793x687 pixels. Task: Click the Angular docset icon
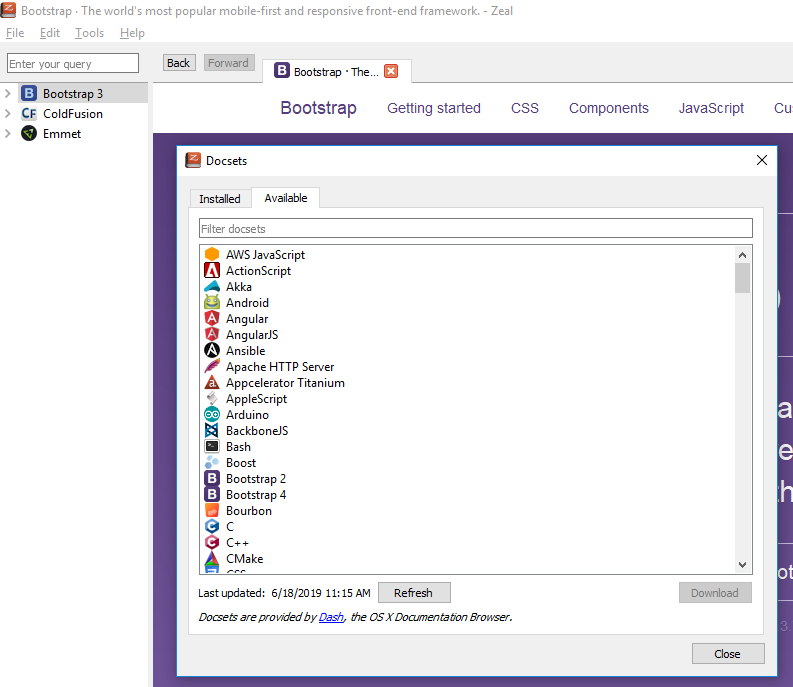212,319
